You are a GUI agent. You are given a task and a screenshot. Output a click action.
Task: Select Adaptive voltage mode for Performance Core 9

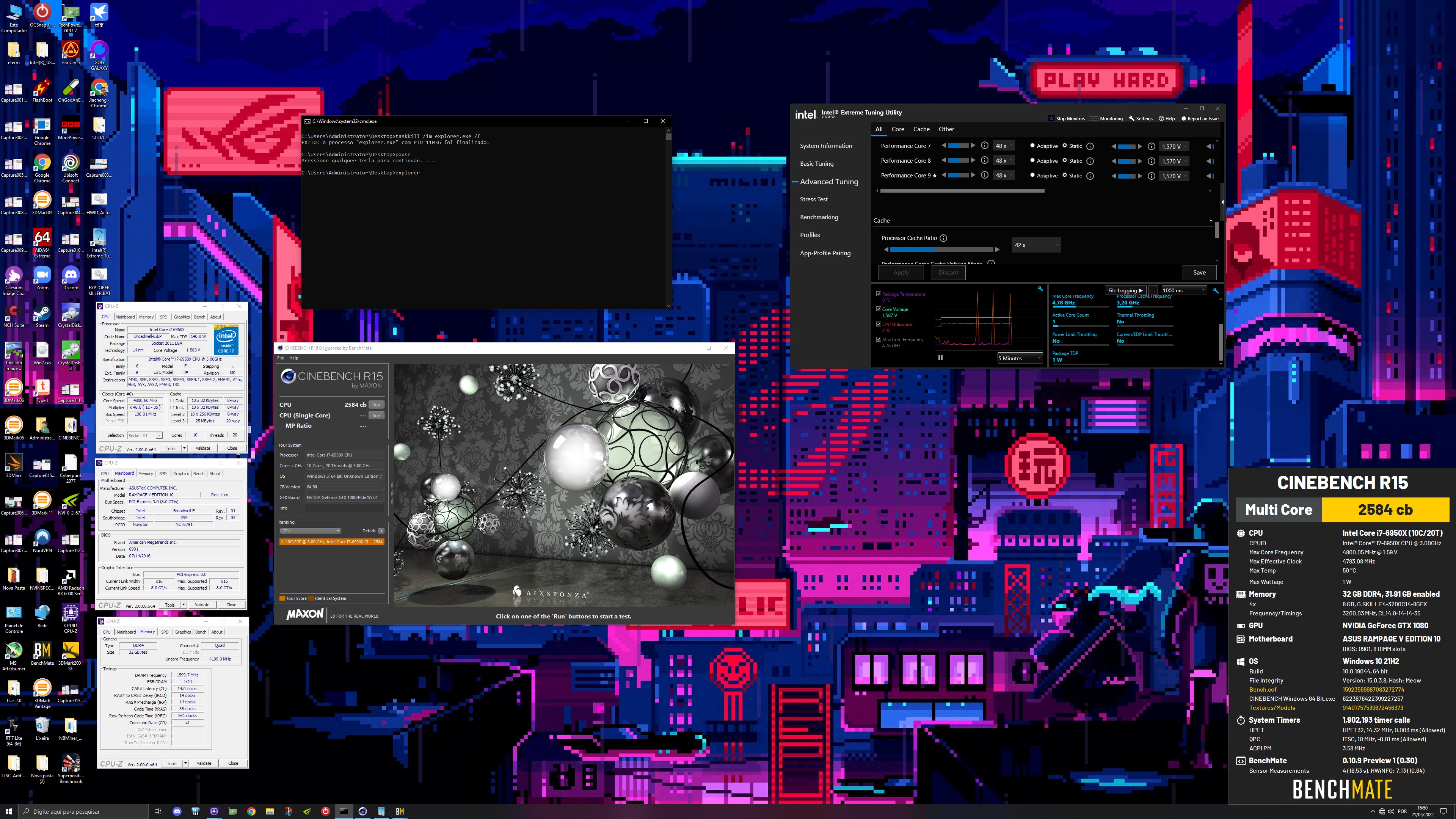1032,176
